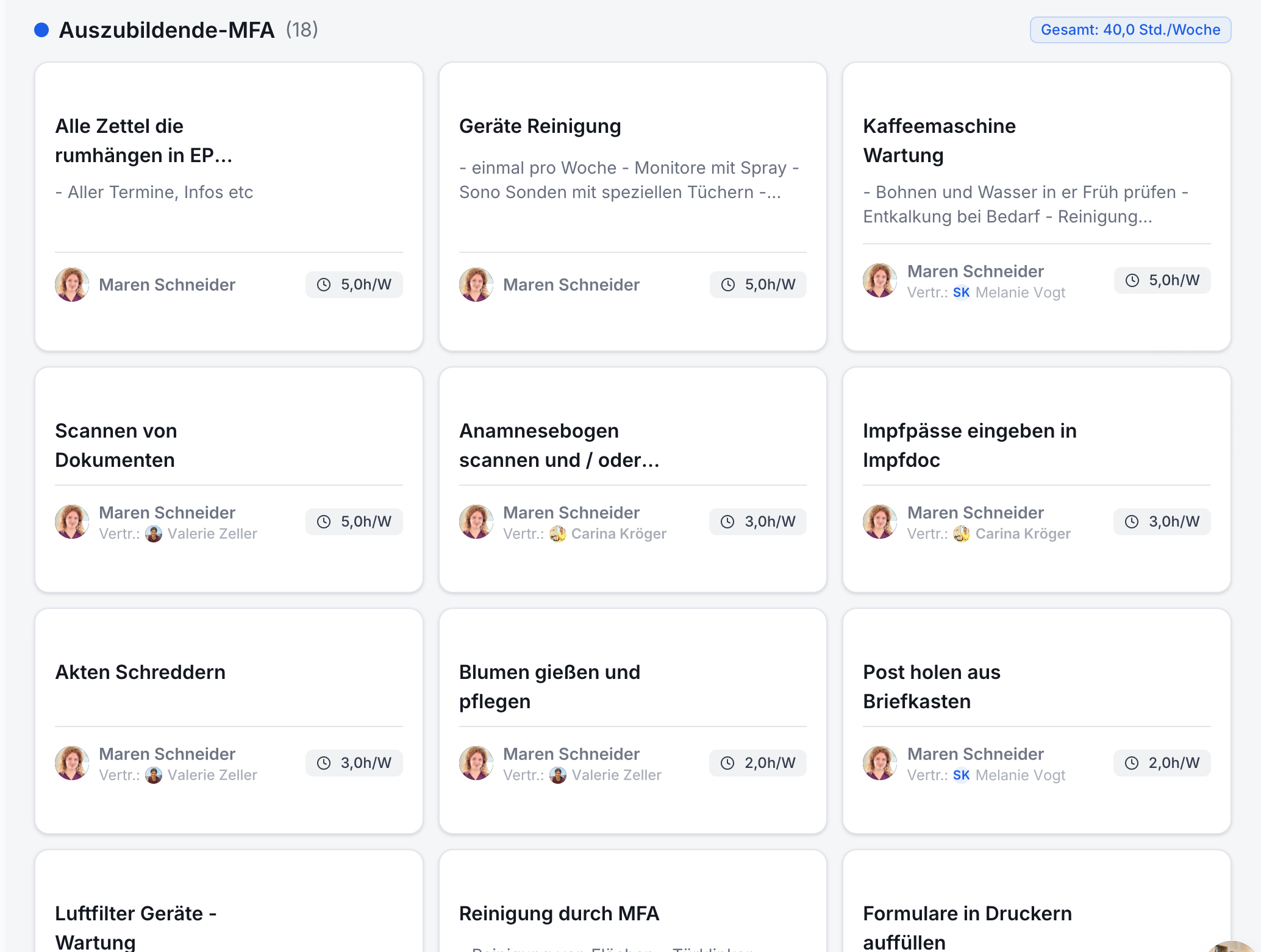Click the Gesamt: 40,0 Std./Woche badge
The height and width of the screenshot is (952, 1261).
[x=1131, y=30]
